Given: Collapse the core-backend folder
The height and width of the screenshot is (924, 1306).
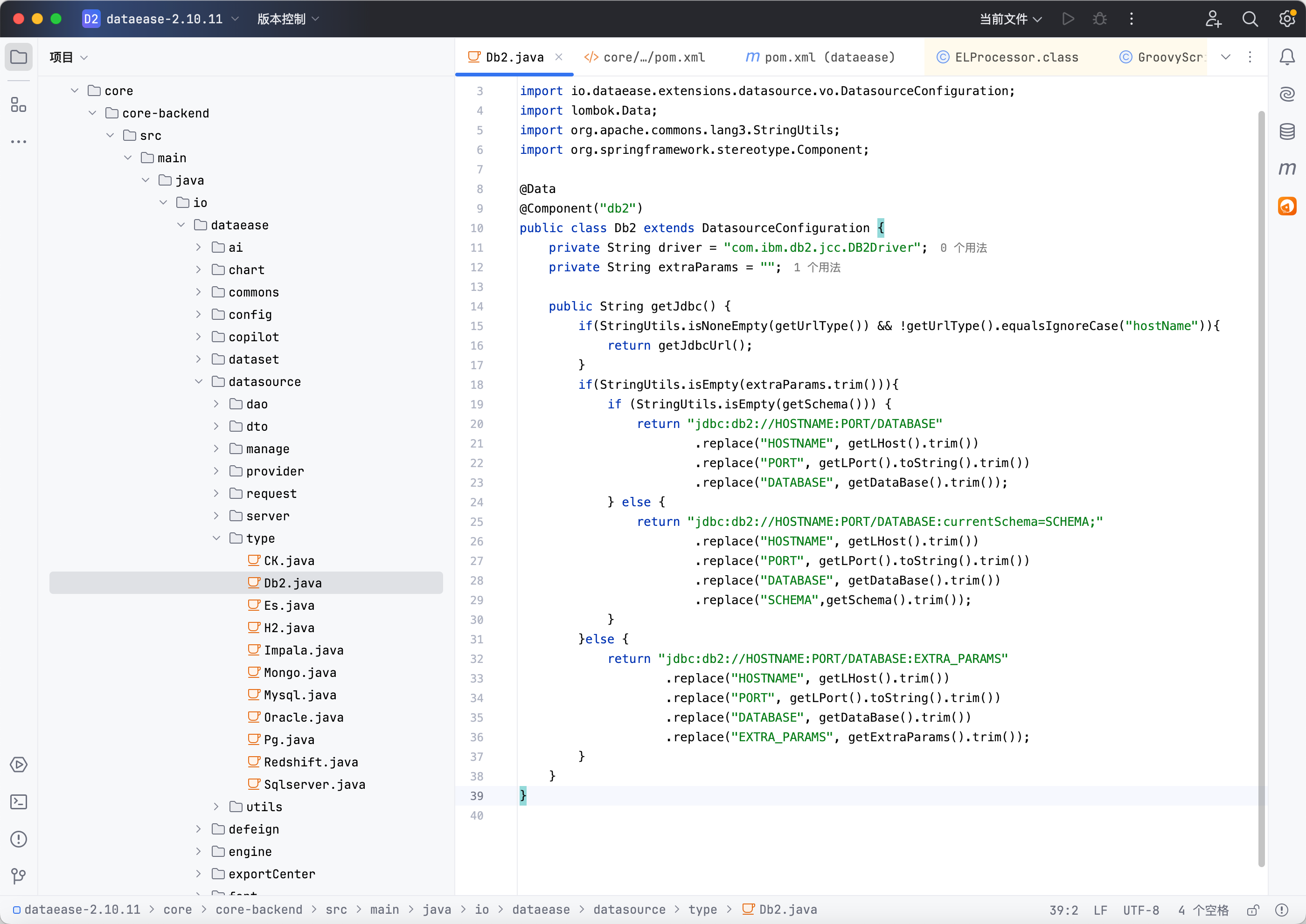Looking at the screenshot, I should point(92,113).
